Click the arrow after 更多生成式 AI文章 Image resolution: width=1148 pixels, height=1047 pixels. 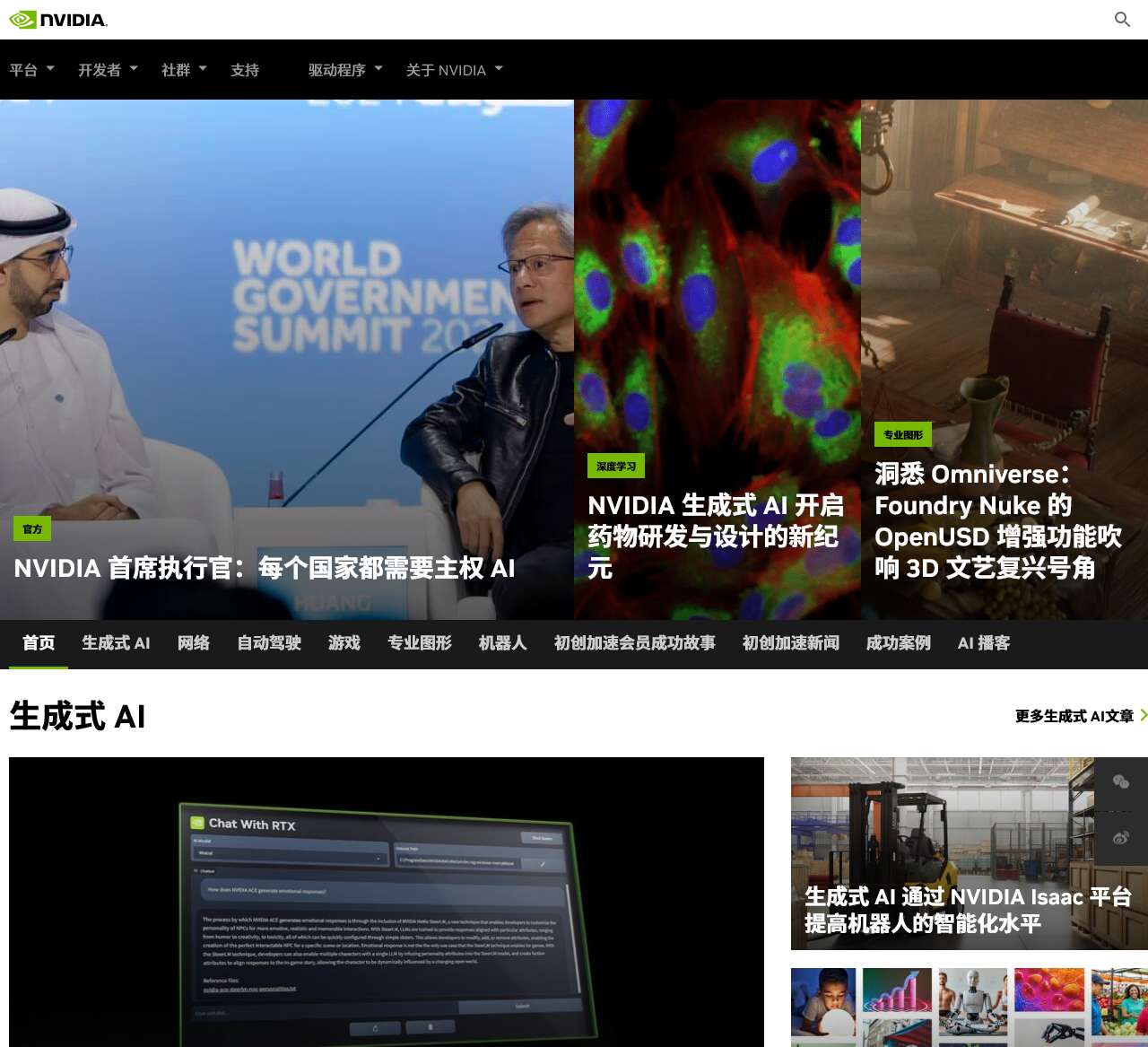click(x=1144, y=715)
